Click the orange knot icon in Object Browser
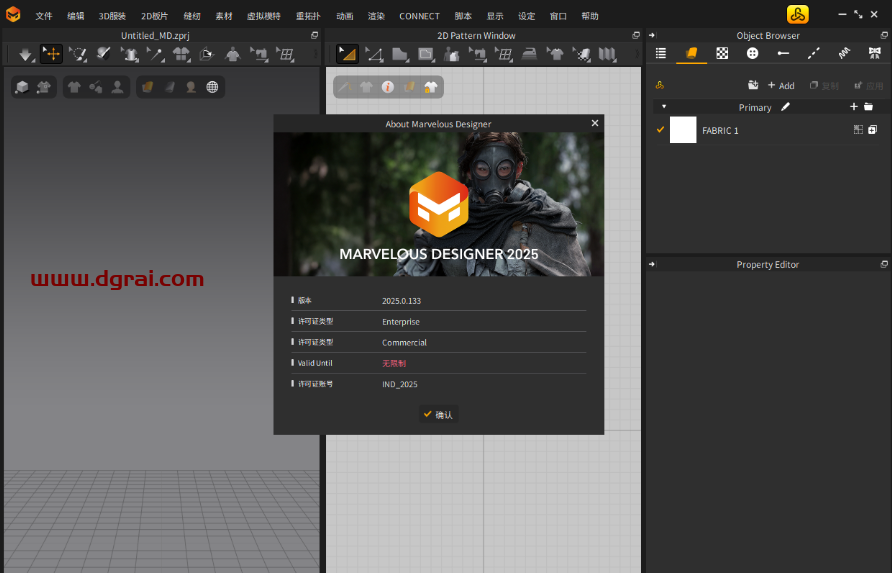This screenshot has height=573, width=892. (x=660, y=85)
